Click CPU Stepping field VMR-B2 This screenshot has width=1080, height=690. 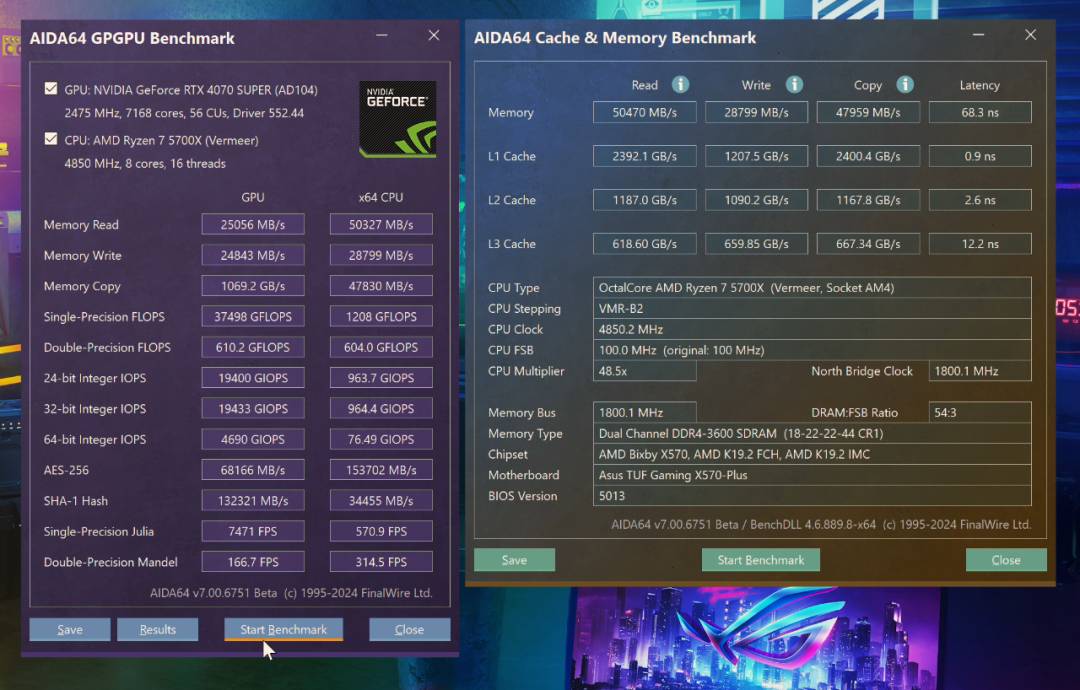(812, 309)
